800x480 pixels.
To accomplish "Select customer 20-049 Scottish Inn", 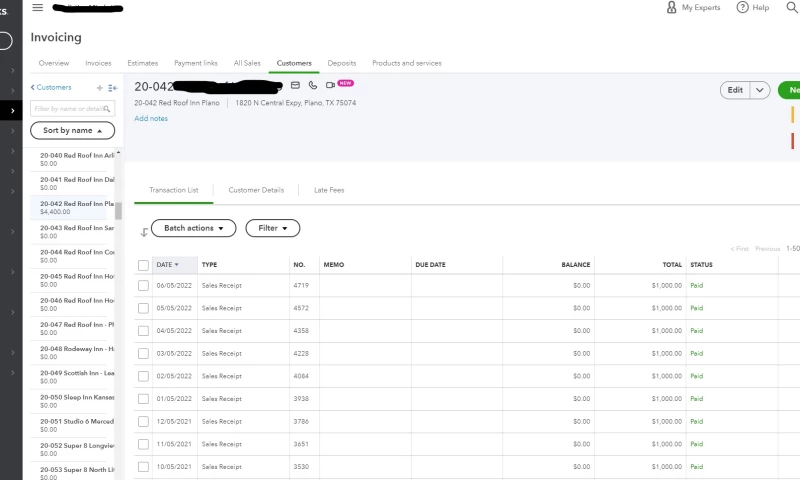I will point(72,377).
